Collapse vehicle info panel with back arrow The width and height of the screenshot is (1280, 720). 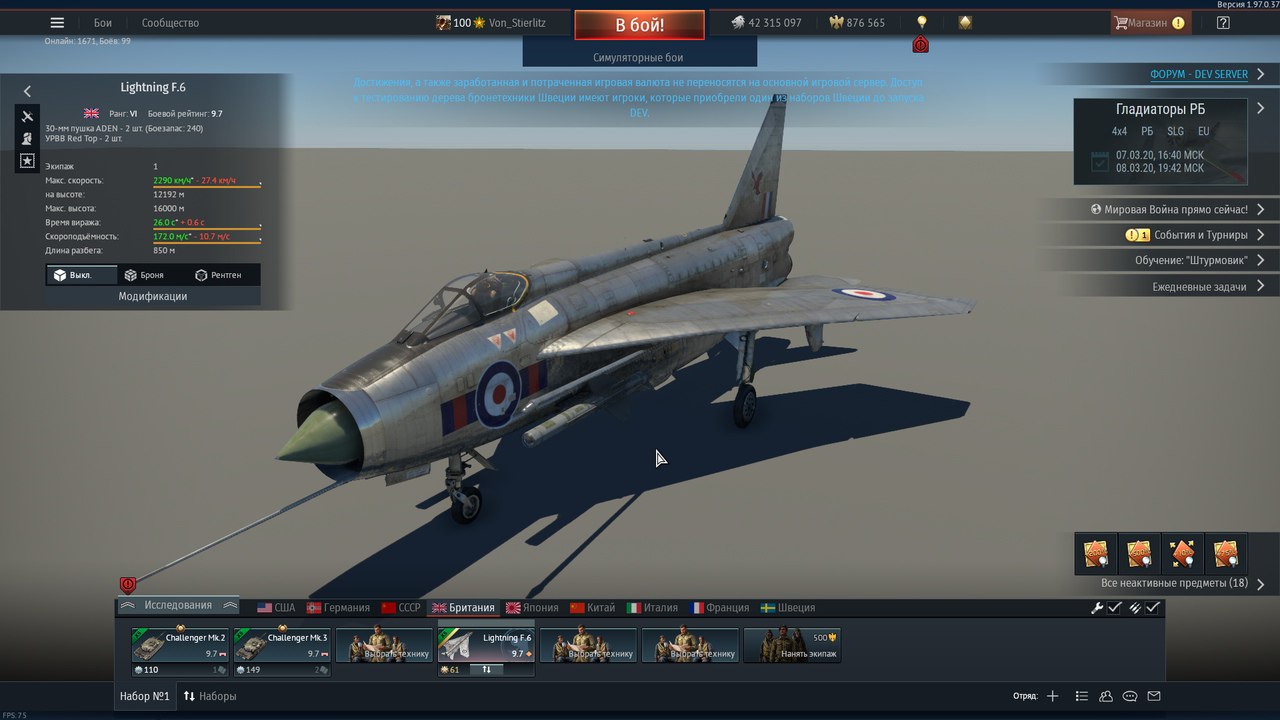[27, 90]
